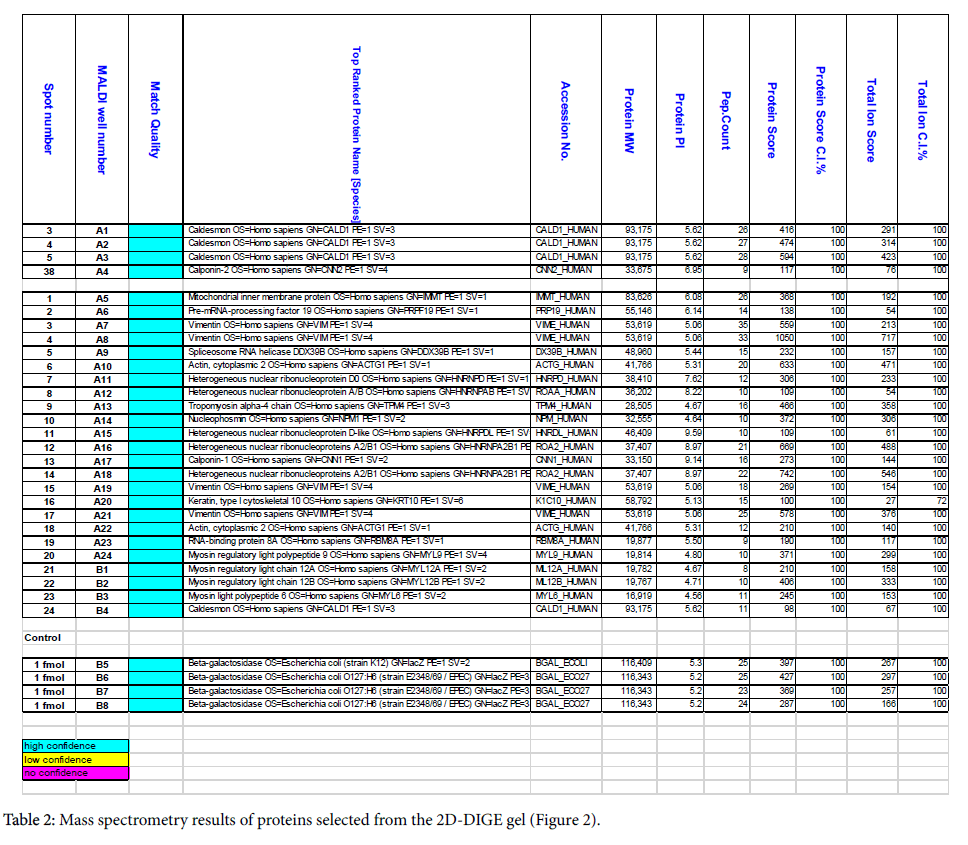Click the Spot number column header
968x845 pixels.
point(48,120)
